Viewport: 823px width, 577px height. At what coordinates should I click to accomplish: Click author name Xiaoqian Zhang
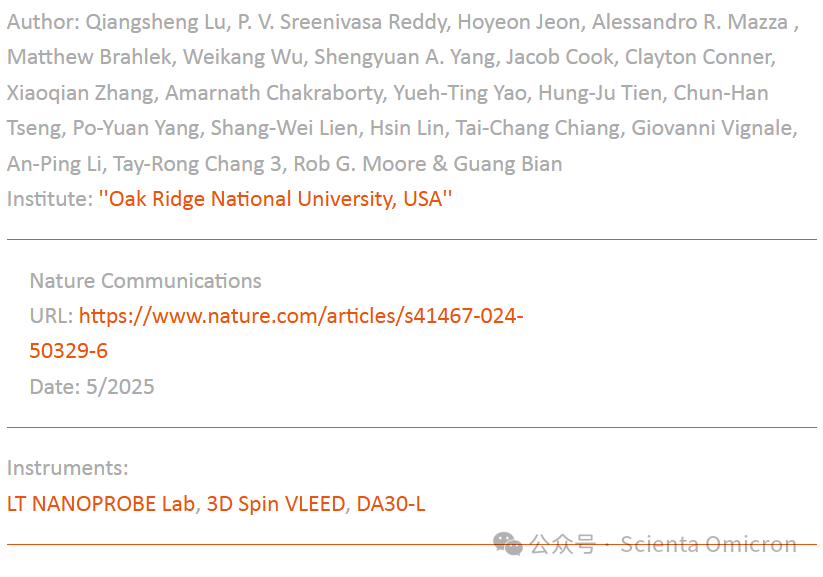[81, 94]
